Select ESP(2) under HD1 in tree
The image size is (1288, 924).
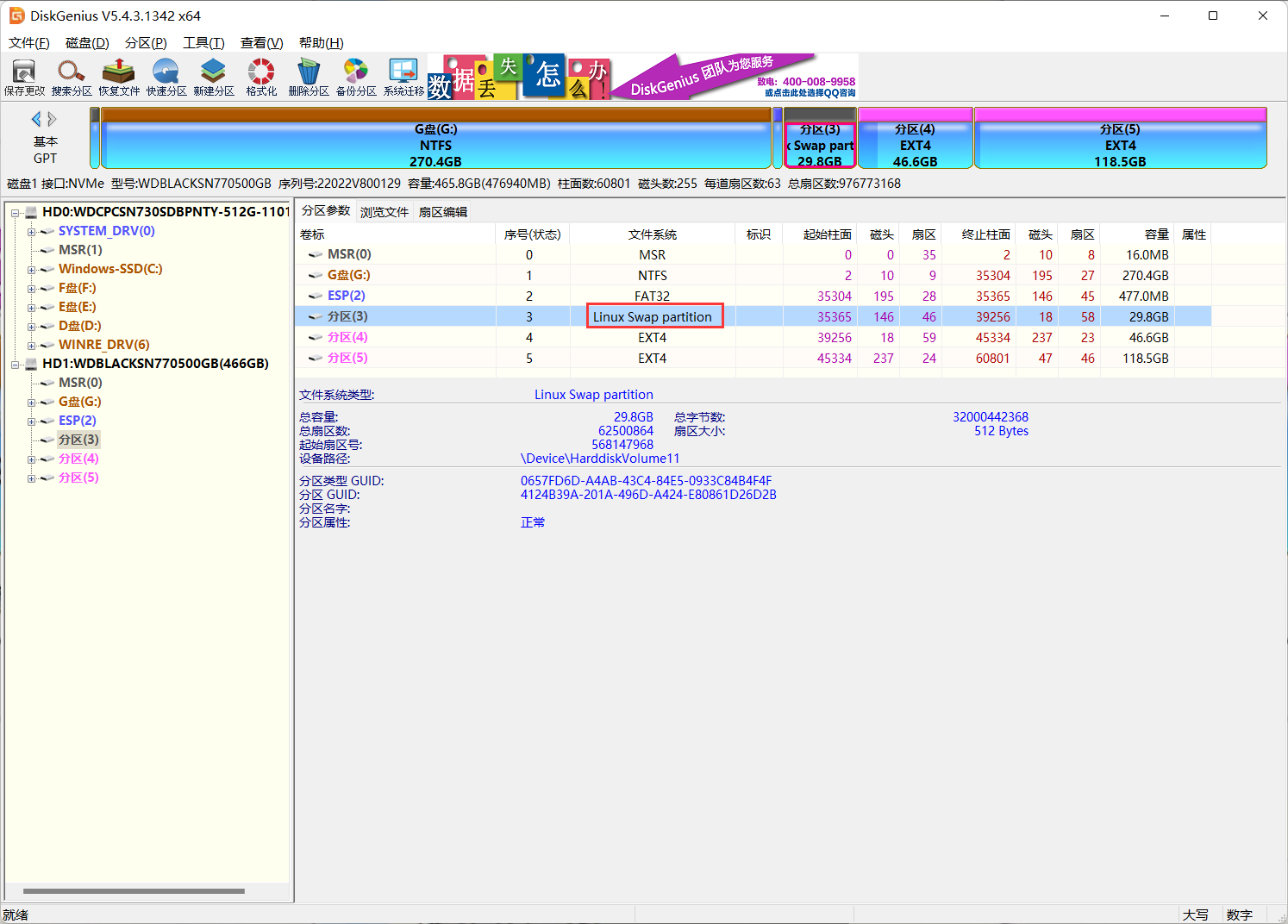tap(78, 421)
